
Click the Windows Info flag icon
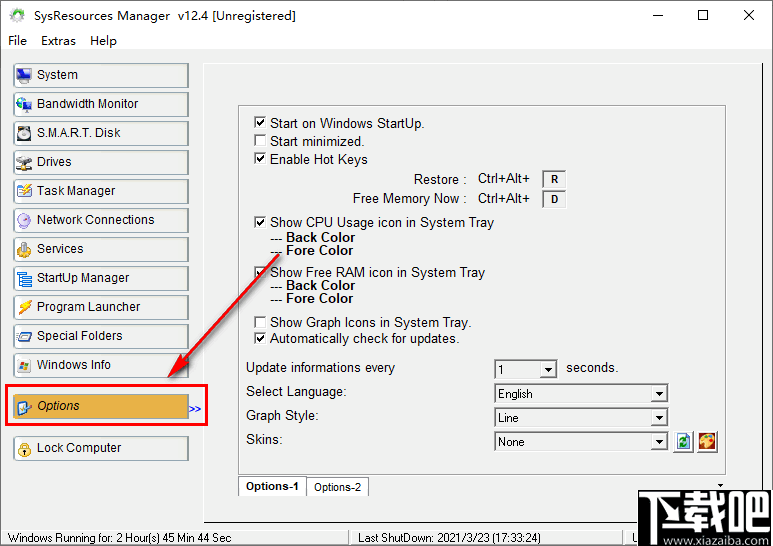(x=24, y=365)
